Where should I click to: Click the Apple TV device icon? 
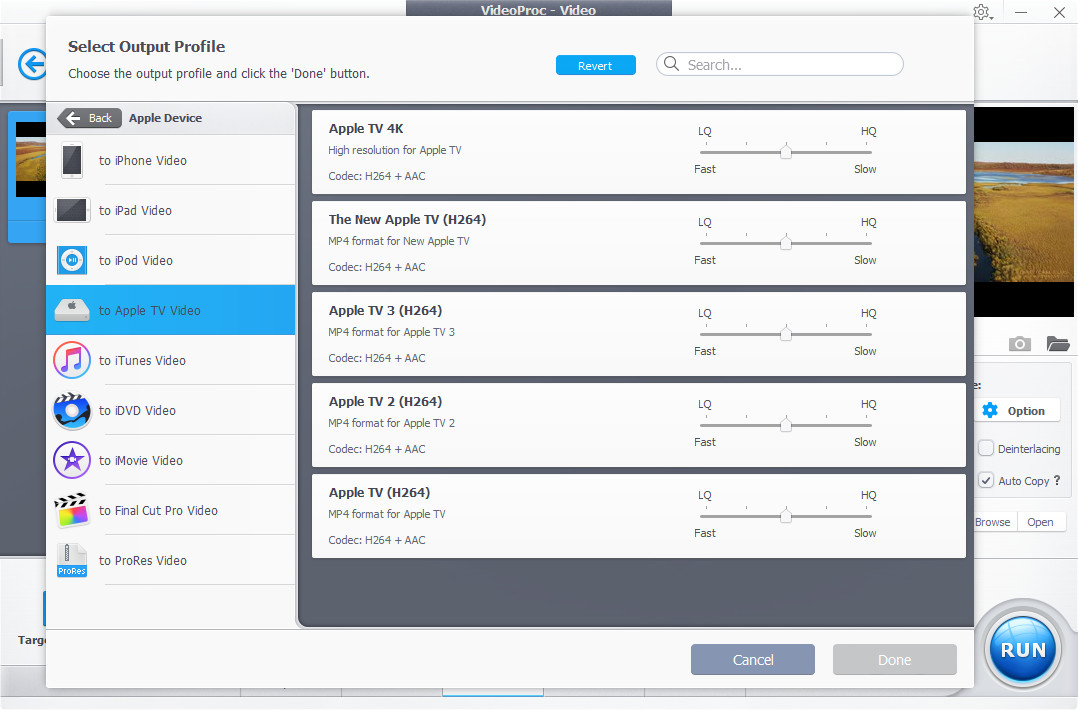pos(72,310)
